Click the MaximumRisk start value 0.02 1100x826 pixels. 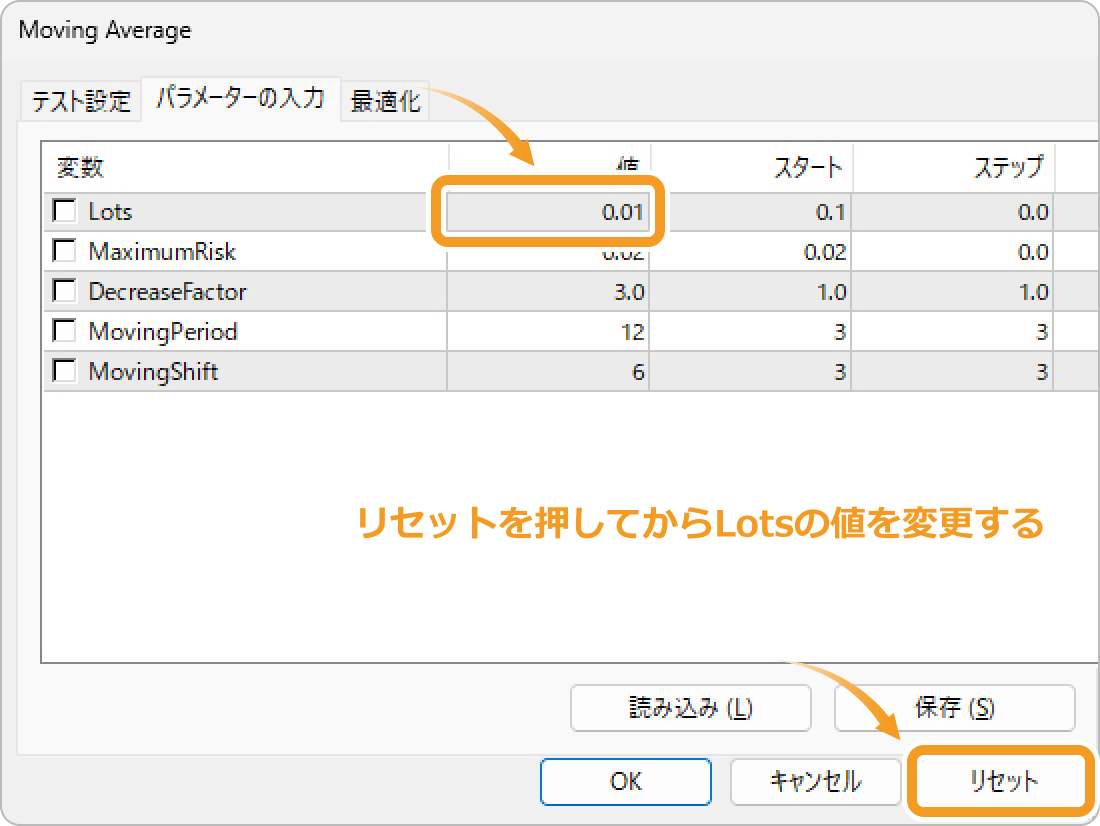[751, 252]
